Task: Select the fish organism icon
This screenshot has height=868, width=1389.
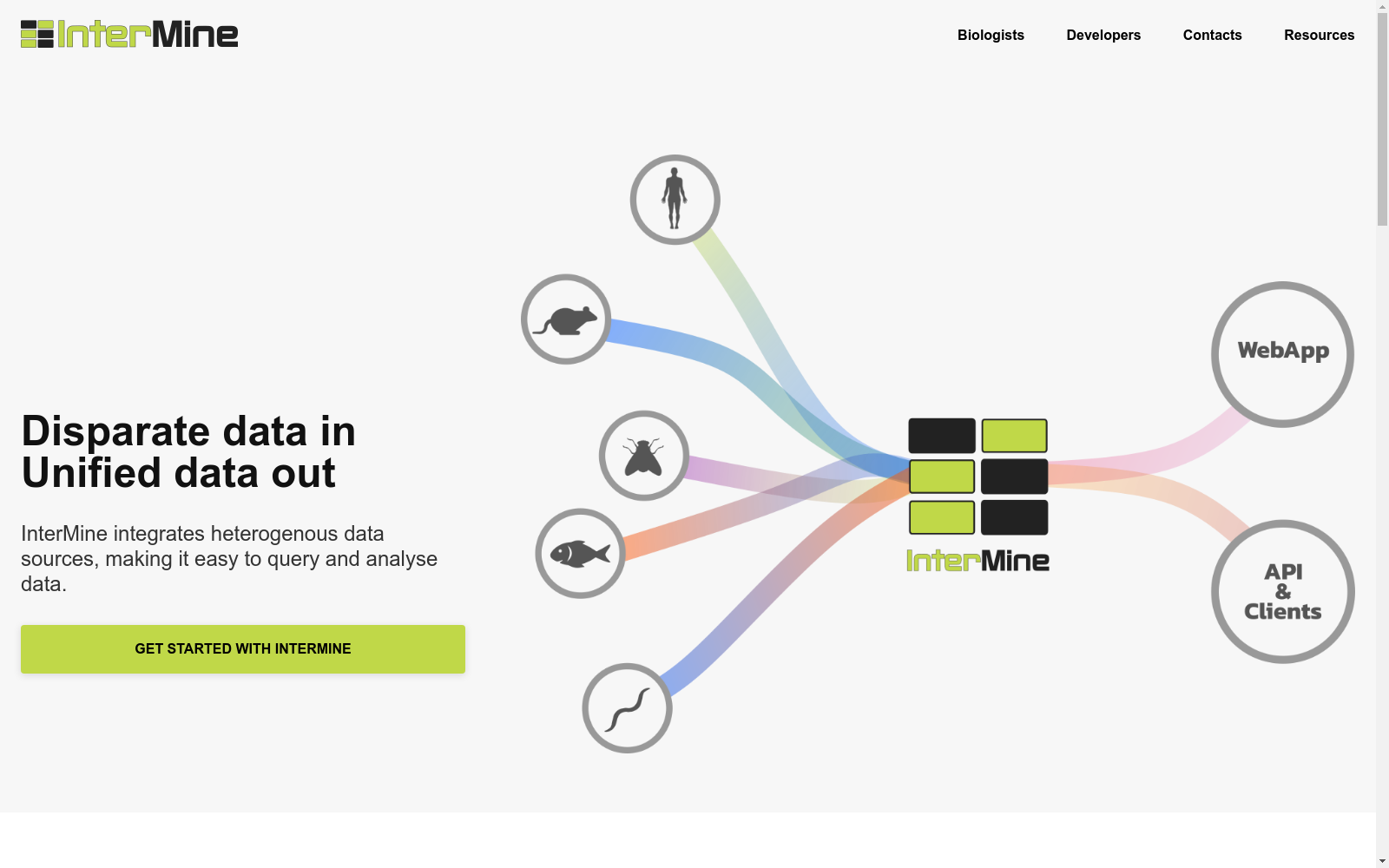Action: coord(581,554)
